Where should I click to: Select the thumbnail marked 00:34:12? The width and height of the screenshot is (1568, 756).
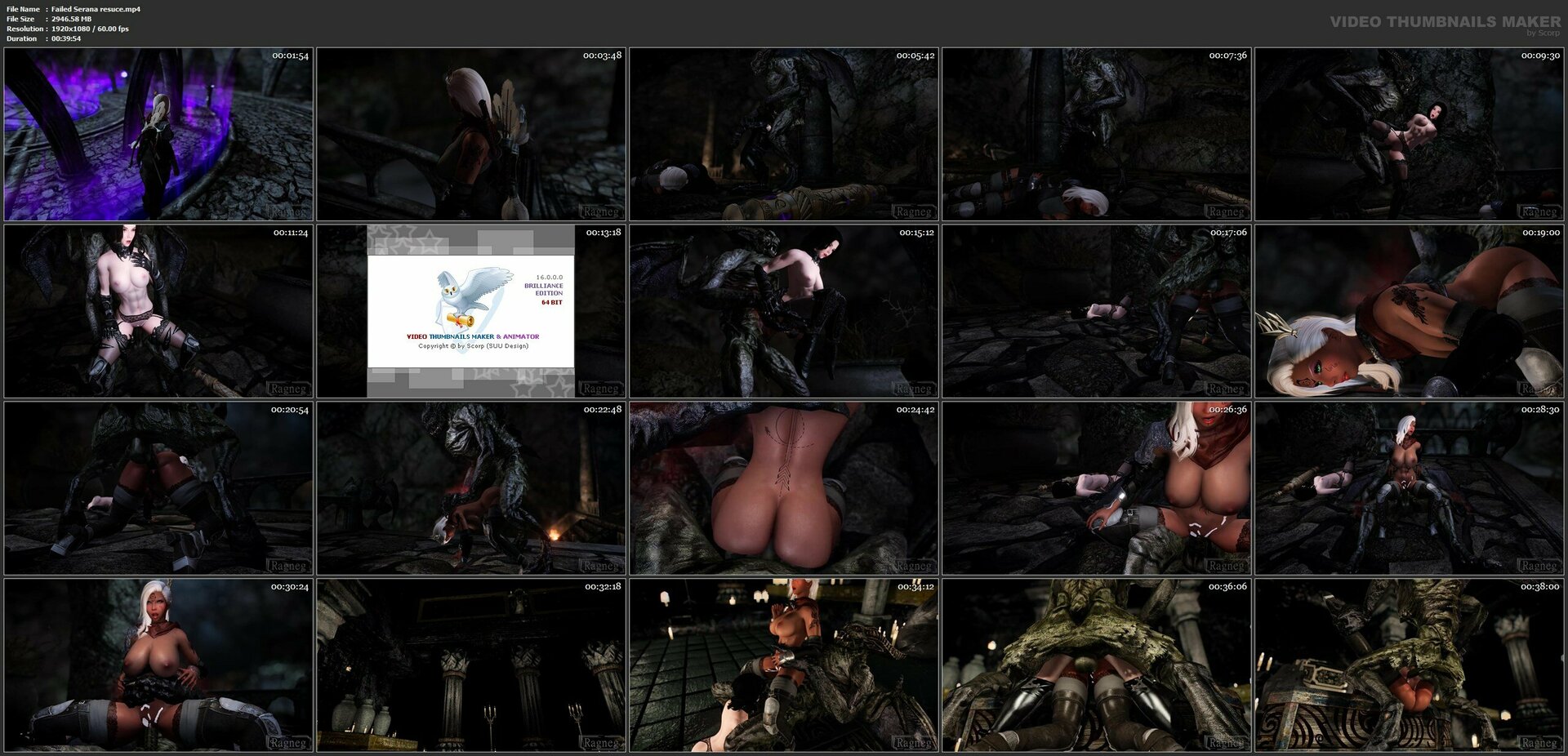tap(784, 665)
